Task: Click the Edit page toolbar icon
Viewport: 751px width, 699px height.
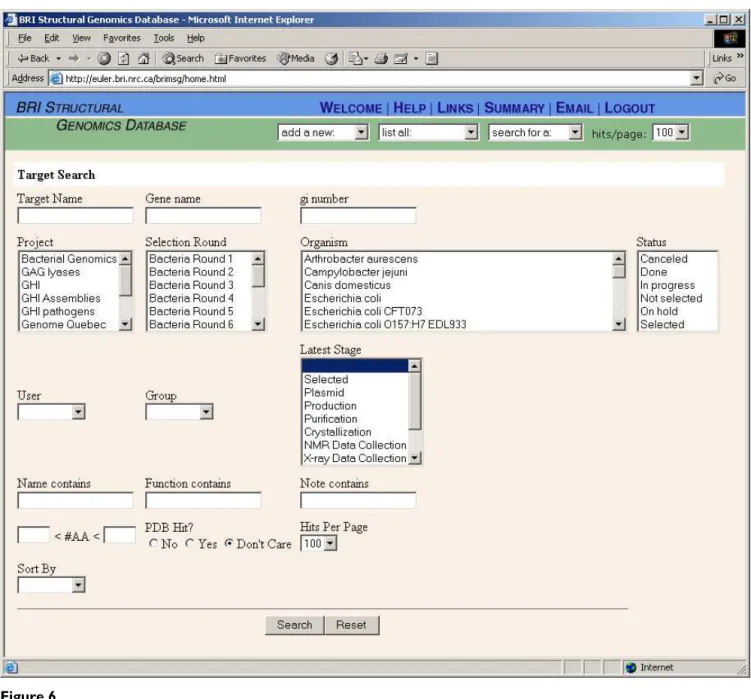Action: [x=400, y=58]
